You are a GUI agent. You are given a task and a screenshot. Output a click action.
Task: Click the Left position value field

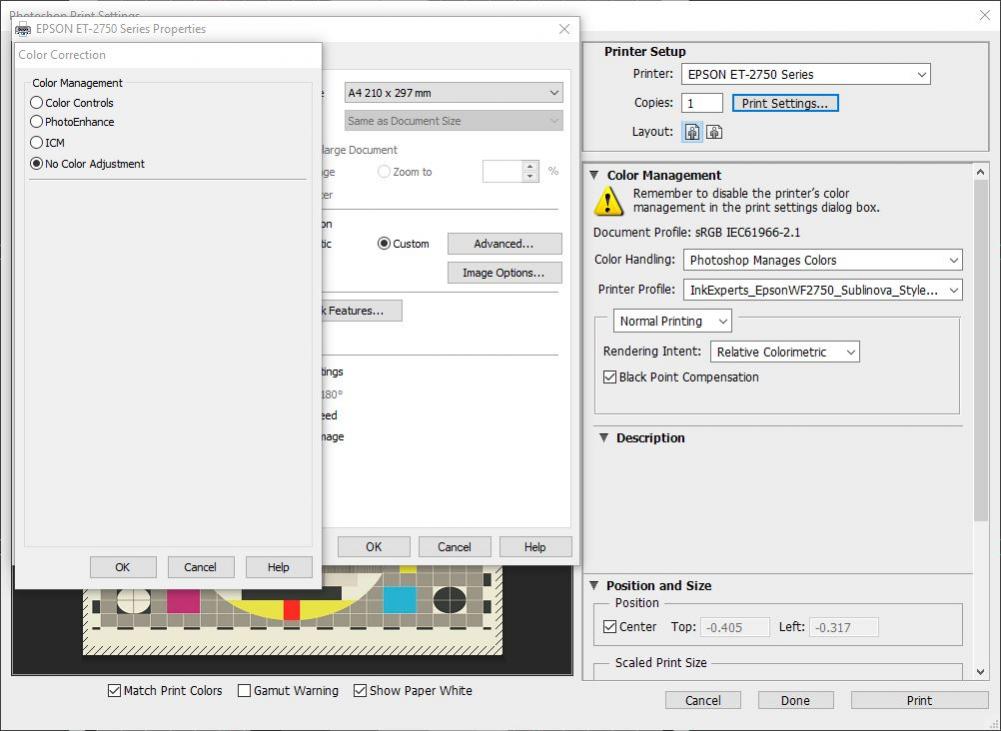[843, 627]
